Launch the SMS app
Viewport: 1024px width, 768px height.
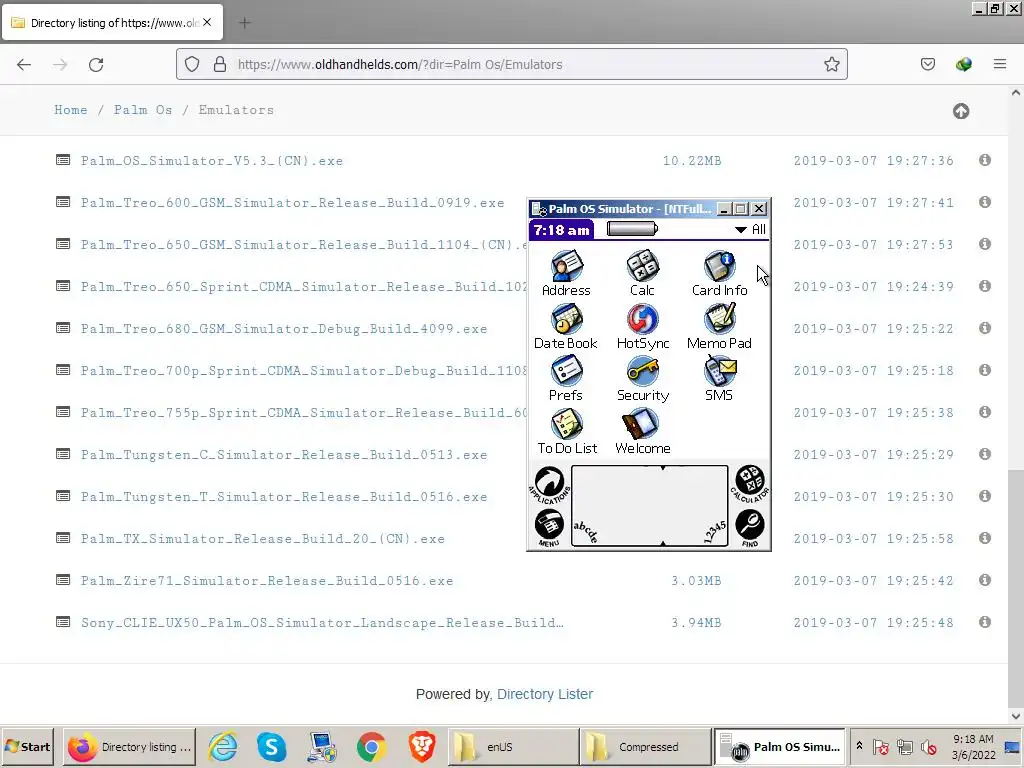(x=719, y=379)
